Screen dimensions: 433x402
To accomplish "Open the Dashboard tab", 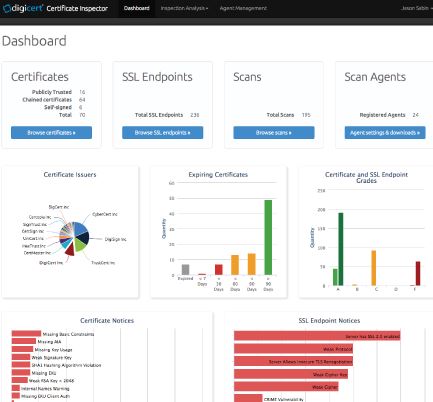I will point(136,8).
